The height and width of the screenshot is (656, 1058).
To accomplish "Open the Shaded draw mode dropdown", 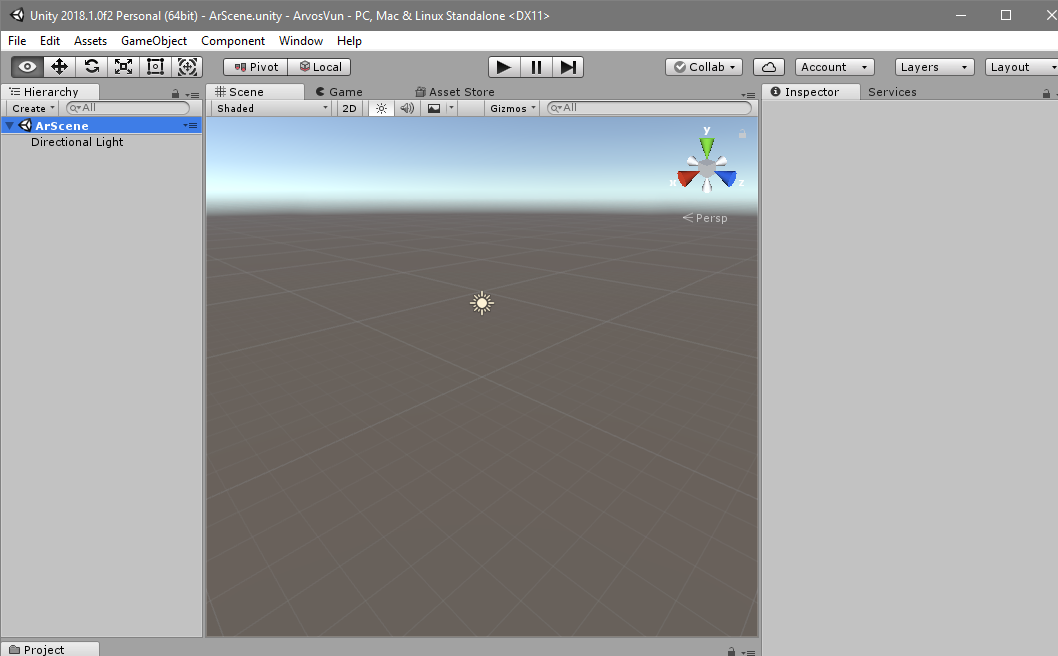I will point(270,108).
